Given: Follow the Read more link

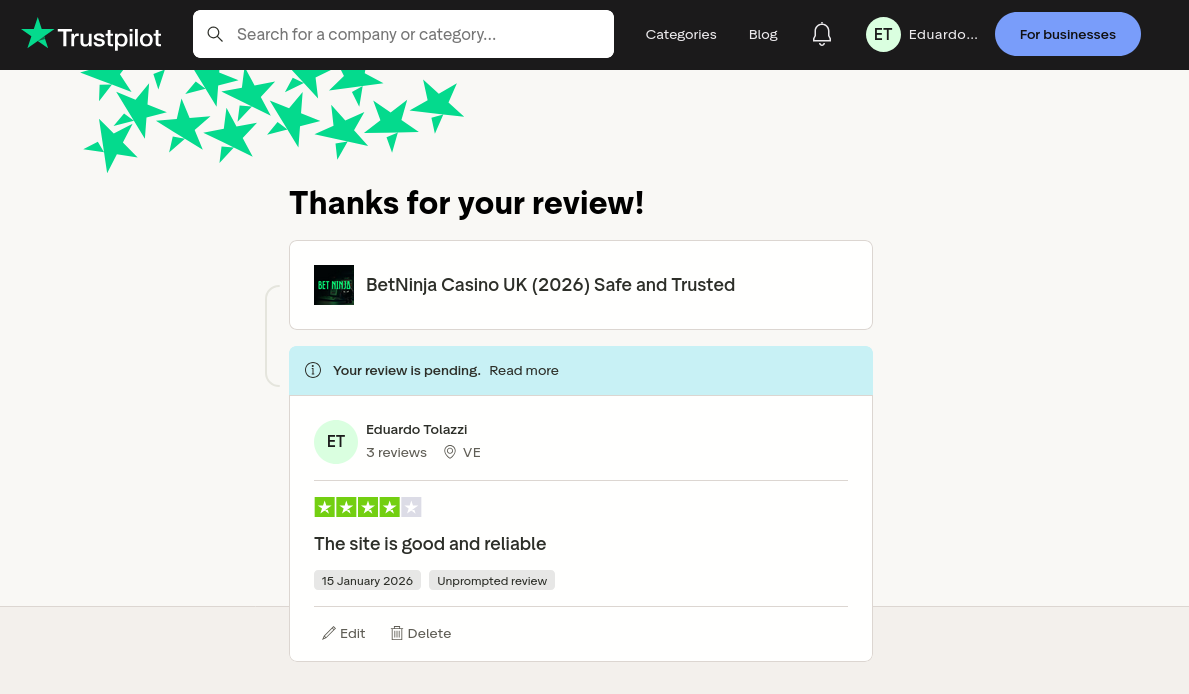Looking at the screenshot, I should coord(524,370).
